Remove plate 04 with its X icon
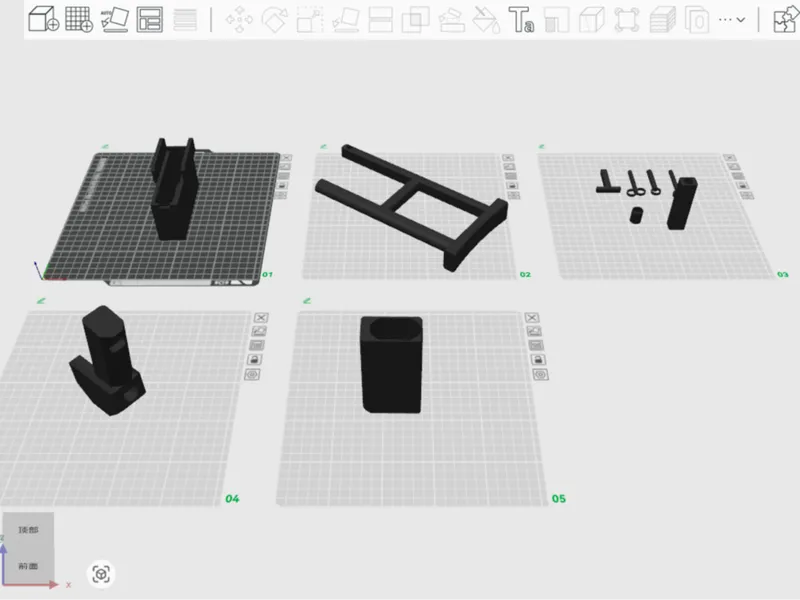 point(261,318)
